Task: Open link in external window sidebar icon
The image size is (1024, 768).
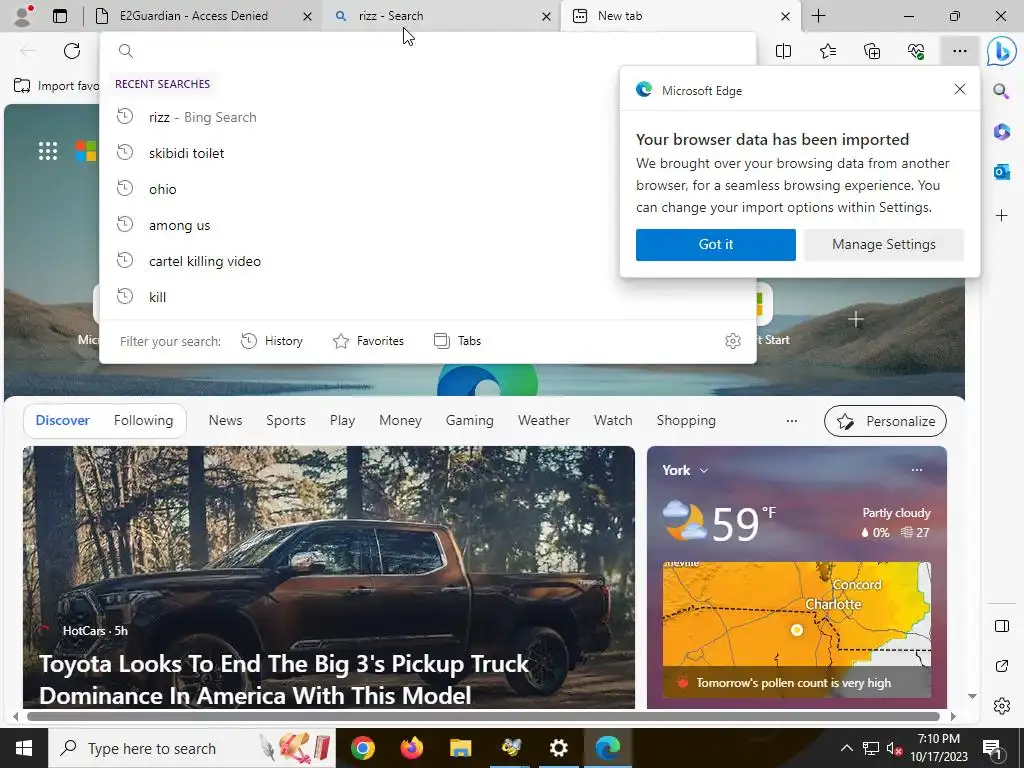Action: coord(1001,666)
